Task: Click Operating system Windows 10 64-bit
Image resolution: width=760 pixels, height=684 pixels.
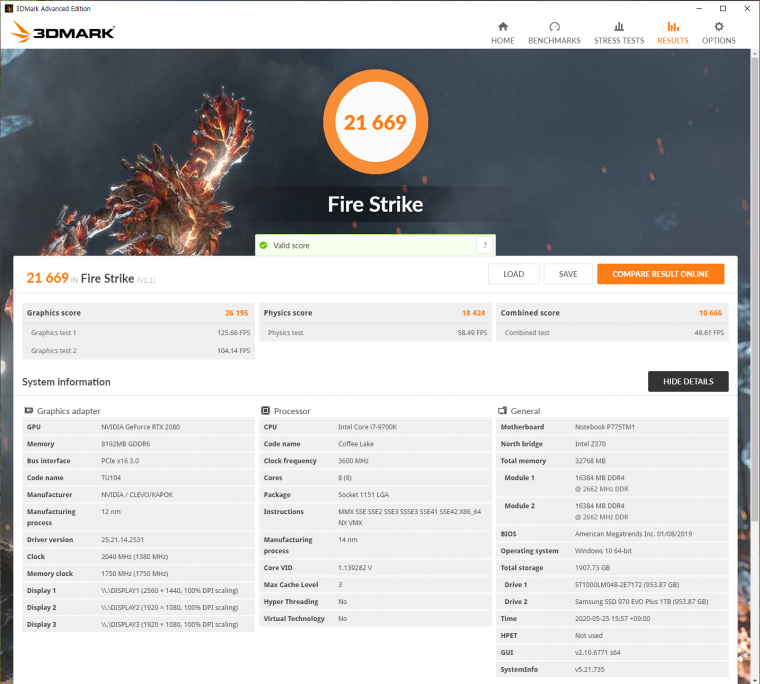Action: coord(603,551)
